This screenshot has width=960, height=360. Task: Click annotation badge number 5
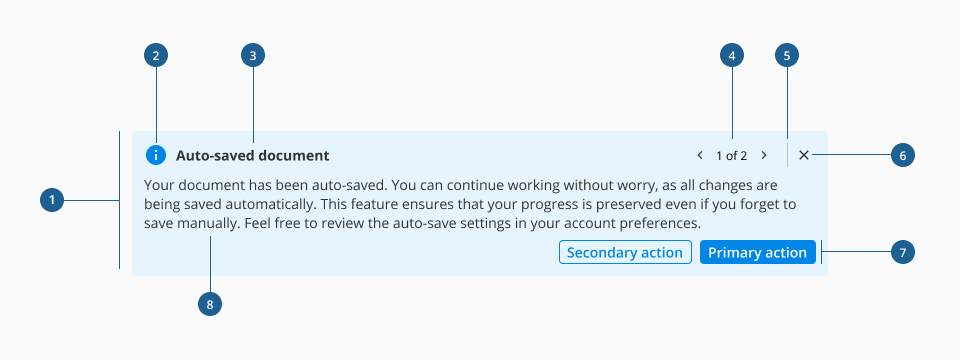(x=787, y=56)
